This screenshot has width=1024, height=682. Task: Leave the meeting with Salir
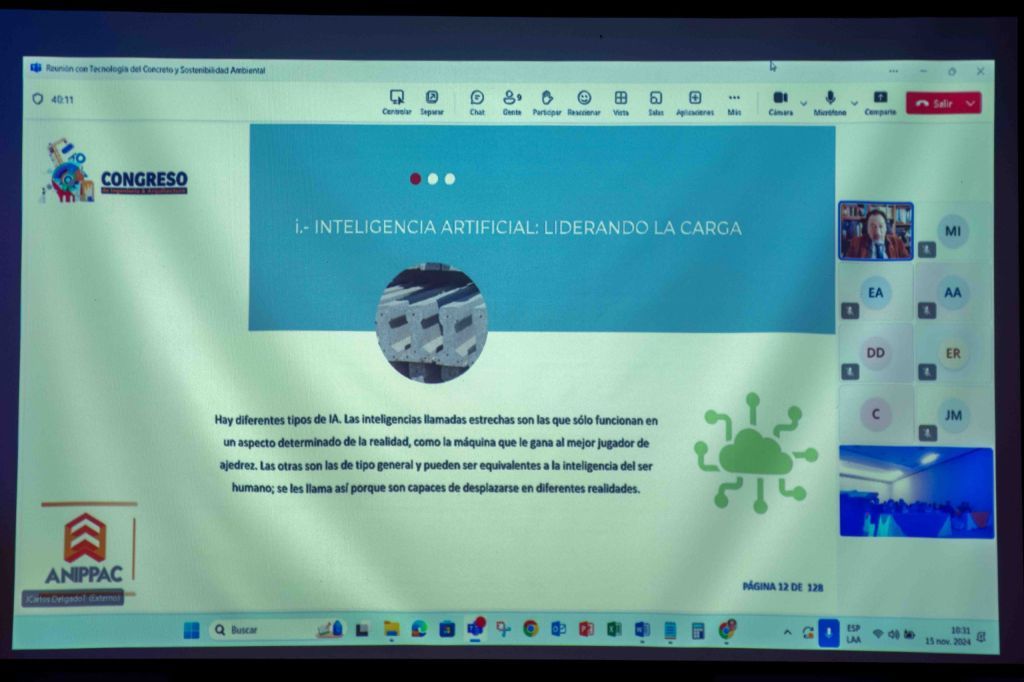[935, 103]
